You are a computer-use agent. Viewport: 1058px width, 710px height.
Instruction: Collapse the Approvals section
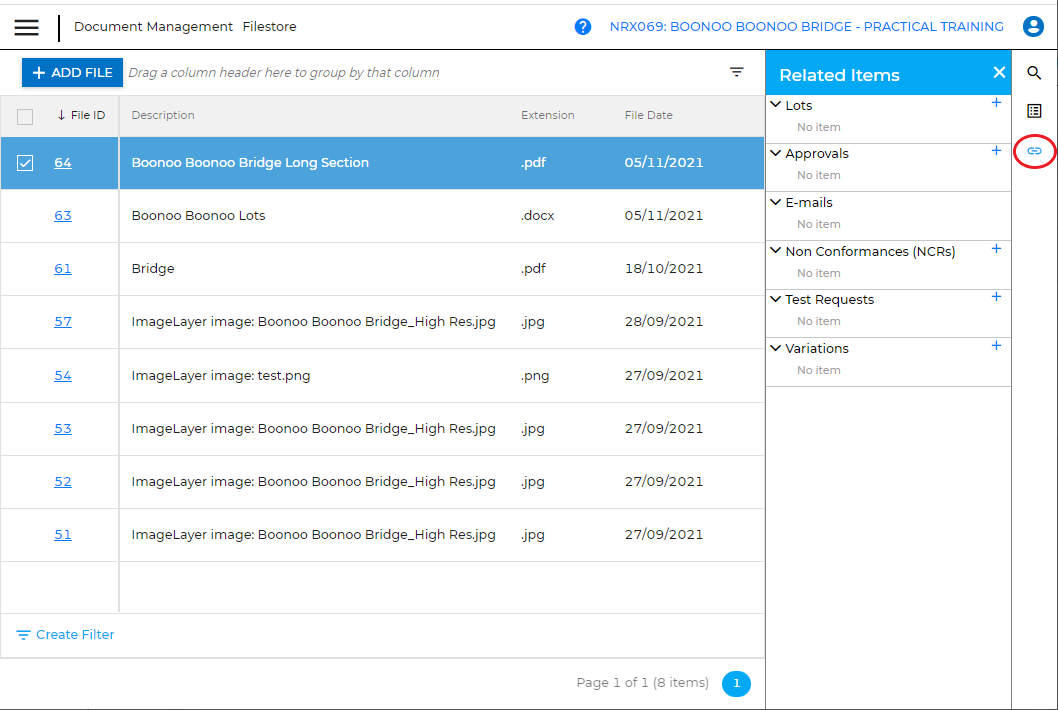tap(776, 153)
